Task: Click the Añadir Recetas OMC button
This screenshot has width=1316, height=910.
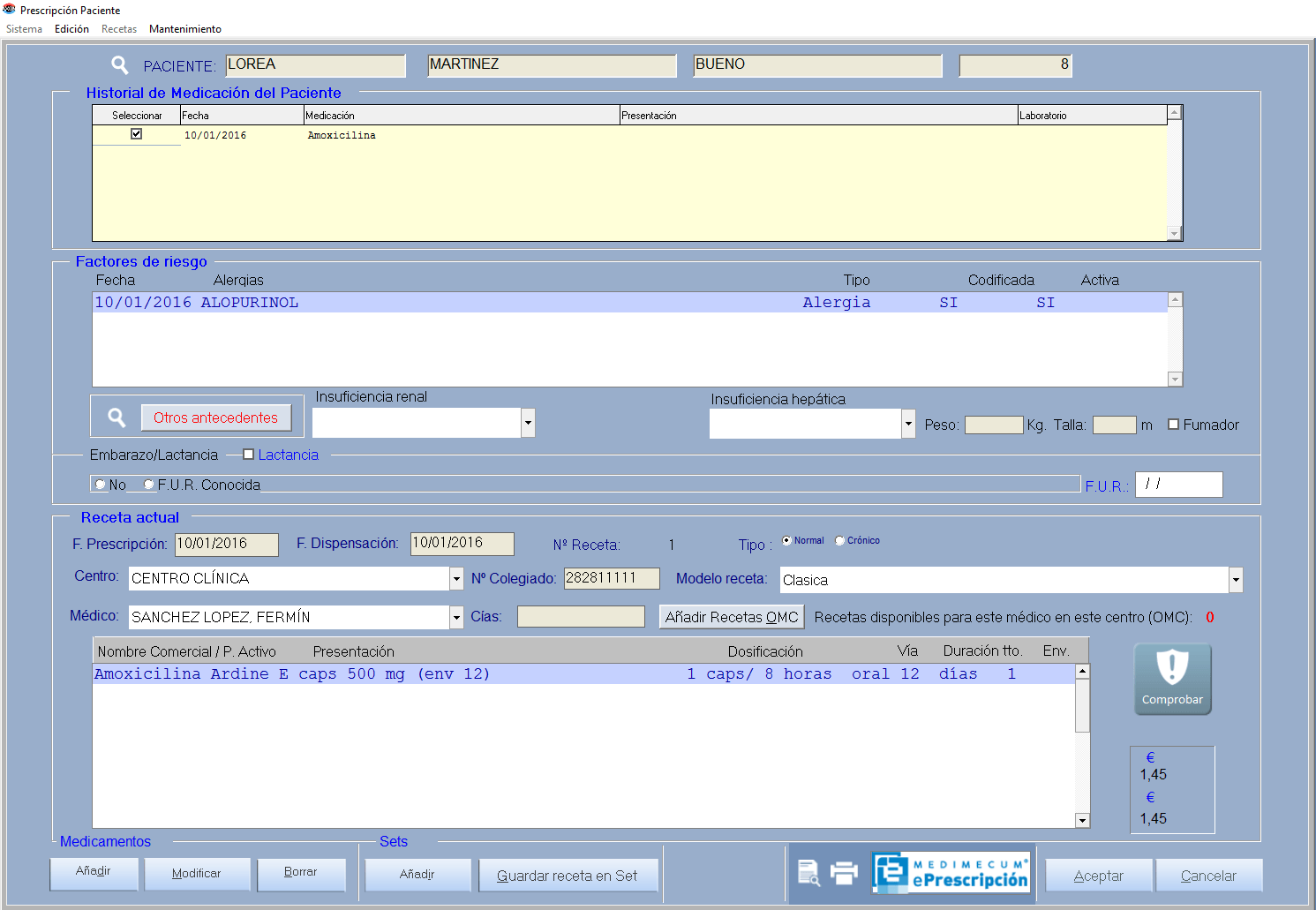Action: pos(732,617)
